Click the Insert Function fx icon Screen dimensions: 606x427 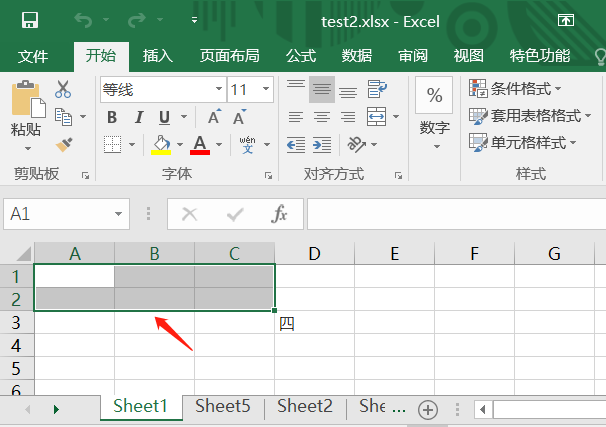click(280, 214)
